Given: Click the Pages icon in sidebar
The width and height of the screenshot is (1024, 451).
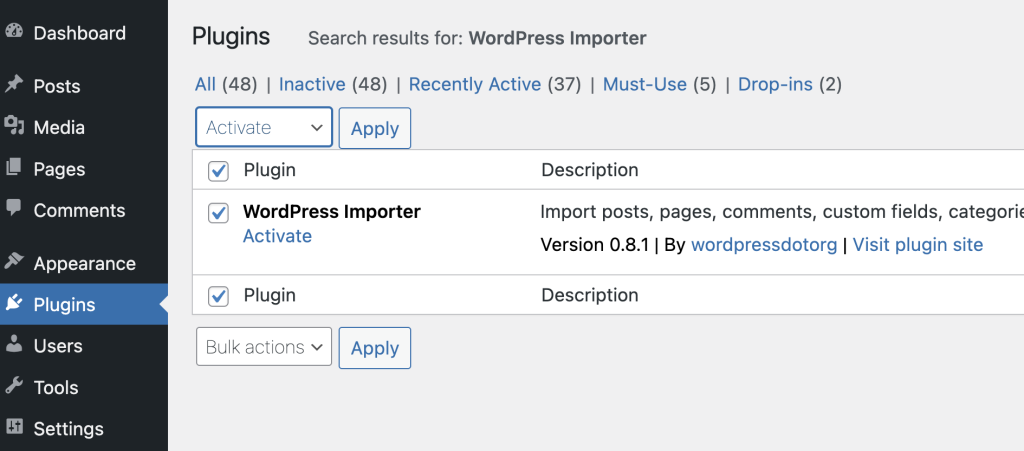Looking at the screenshot, I should coord(14,167).
